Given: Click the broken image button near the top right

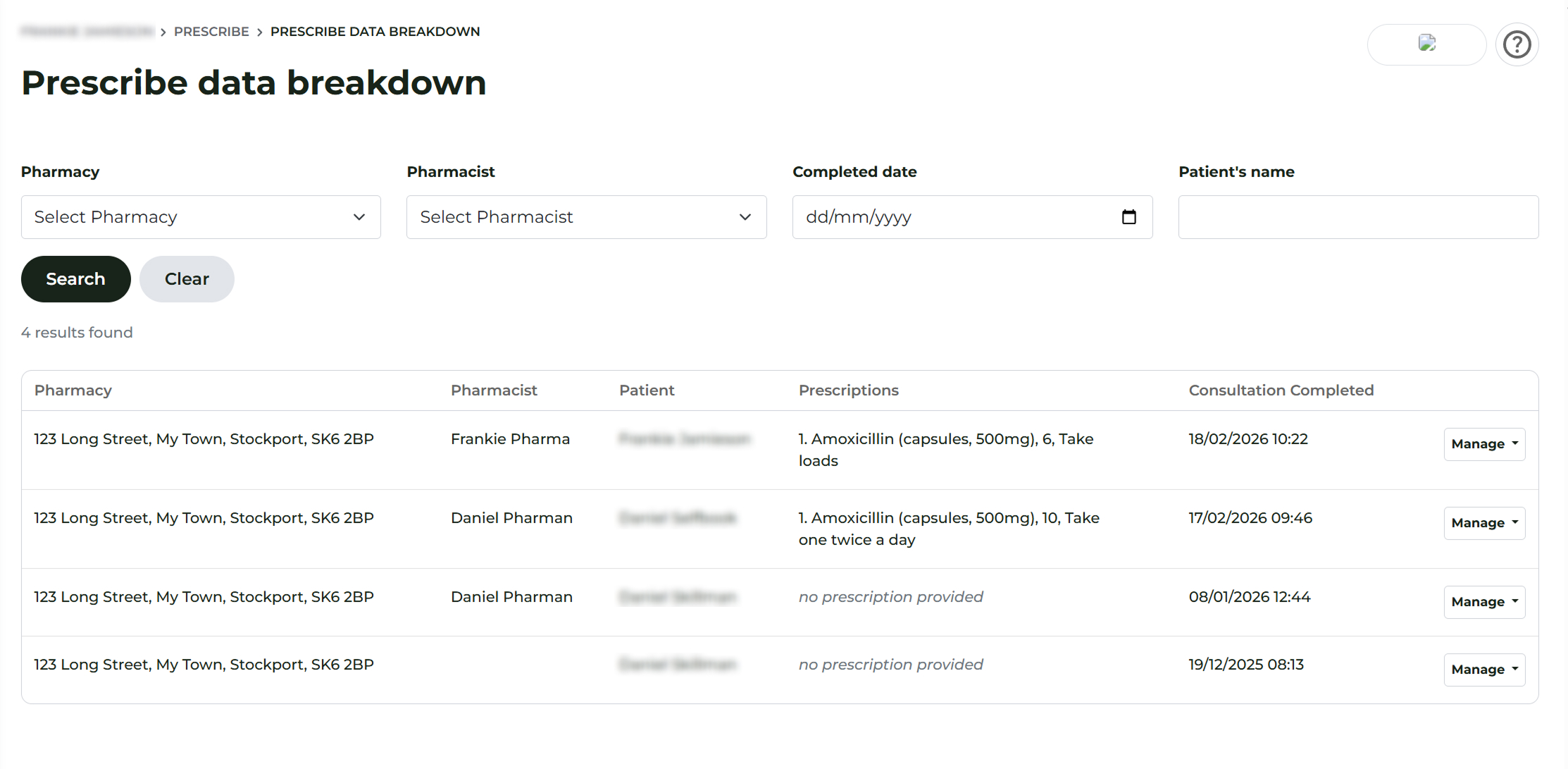Looking at the screenshot, I should click(1426, 44).
